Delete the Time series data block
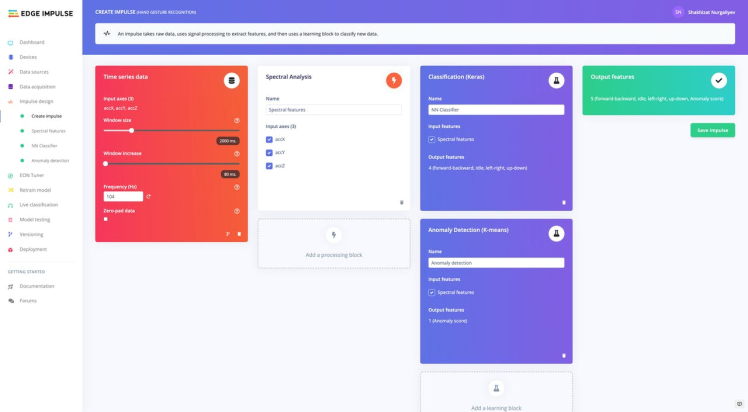 [239, 234]
